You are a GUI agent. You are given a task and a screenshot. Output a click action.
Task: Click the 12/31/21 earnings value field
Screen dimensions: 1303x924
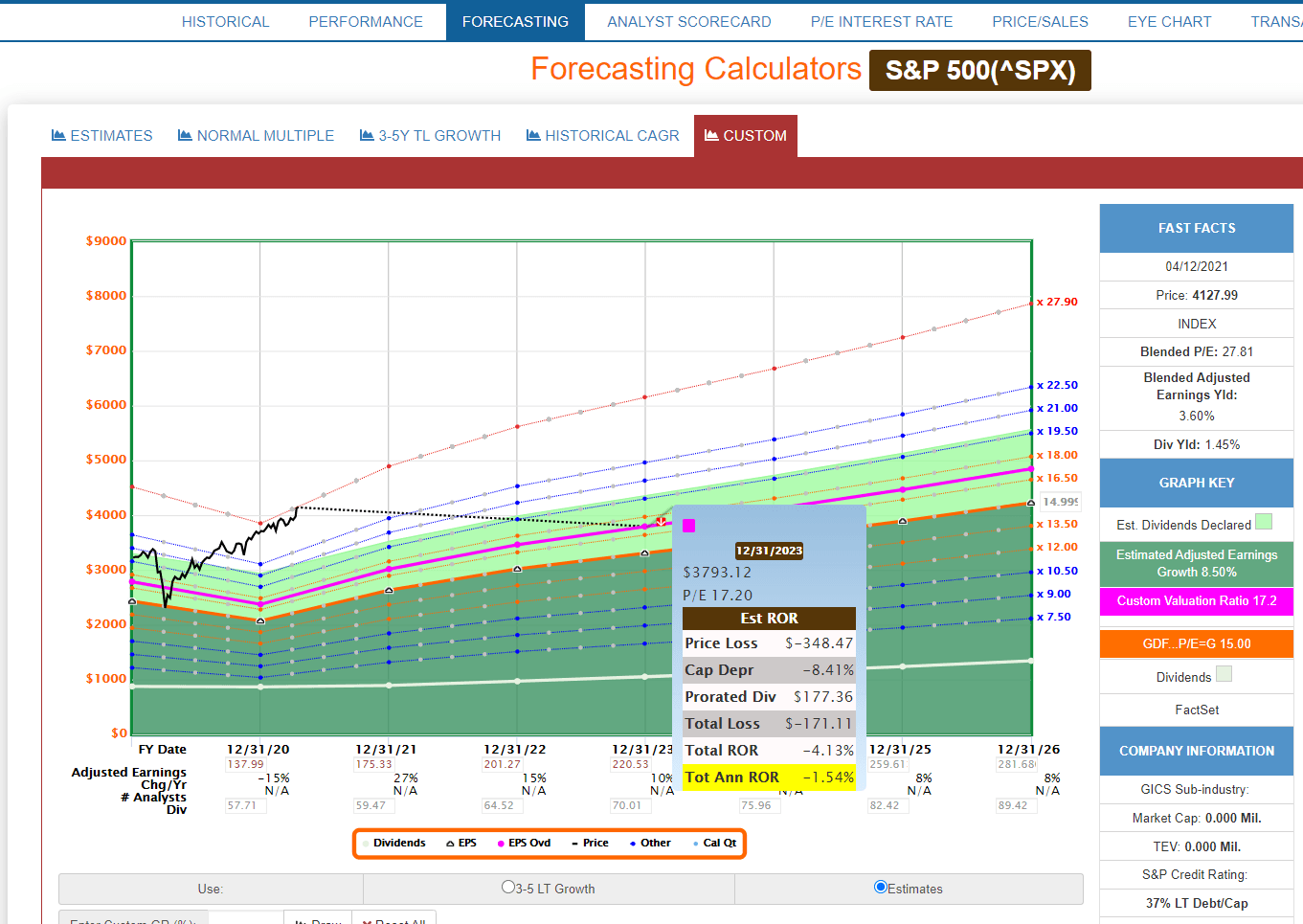[373, 765]
